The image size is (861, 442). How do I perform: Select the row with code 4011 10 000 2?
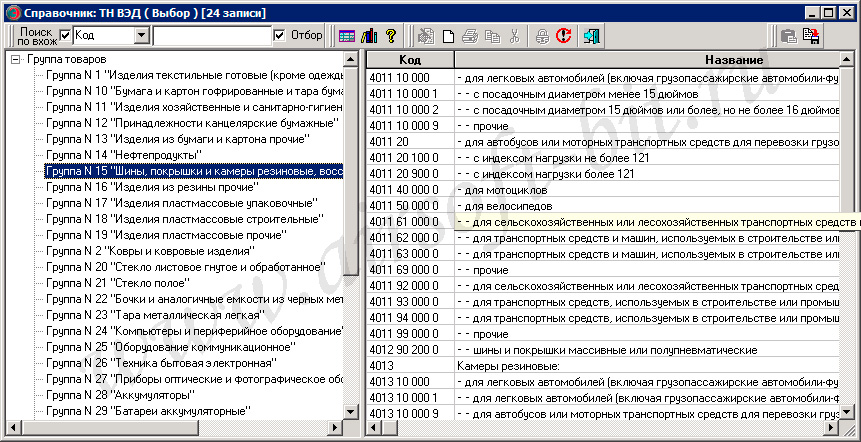[x=603, y=110]
